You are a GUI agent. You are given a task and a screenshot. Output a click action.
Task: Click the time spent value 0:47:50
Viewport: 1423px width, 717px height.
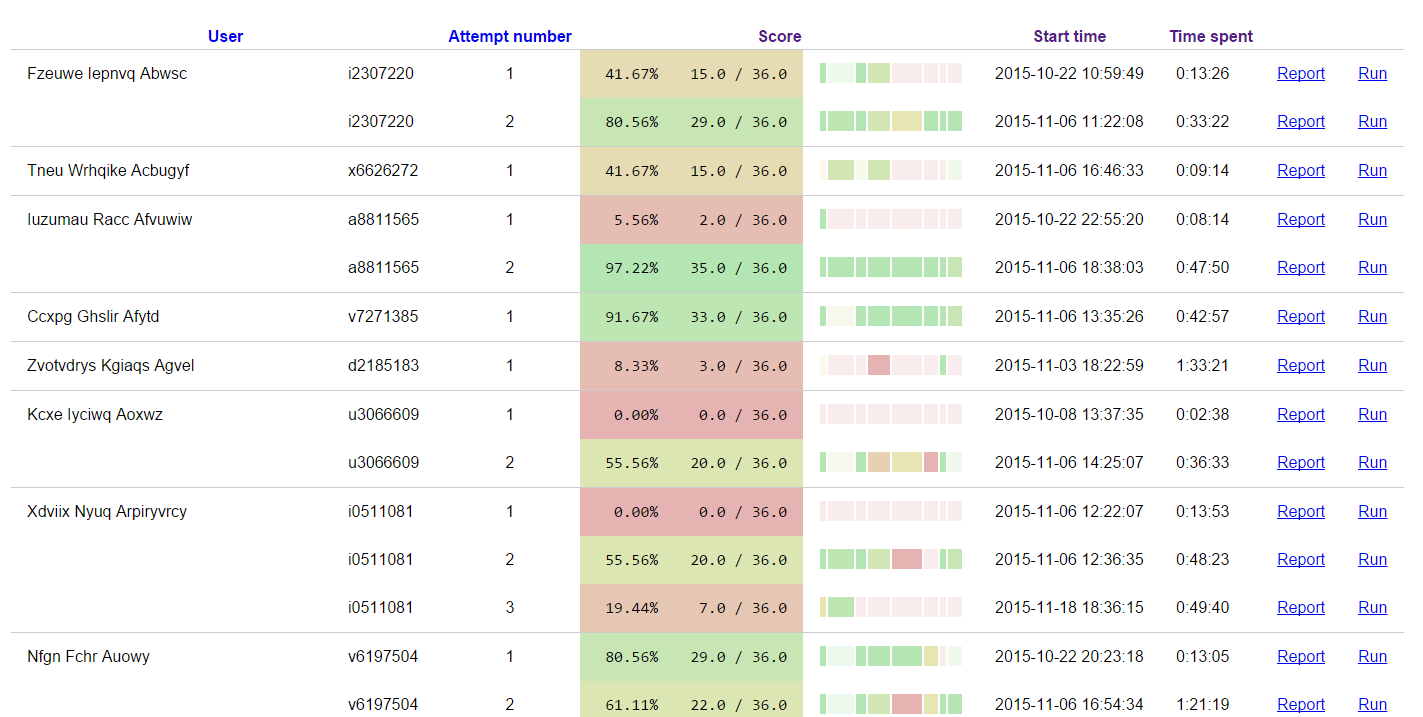point(1203,268)
